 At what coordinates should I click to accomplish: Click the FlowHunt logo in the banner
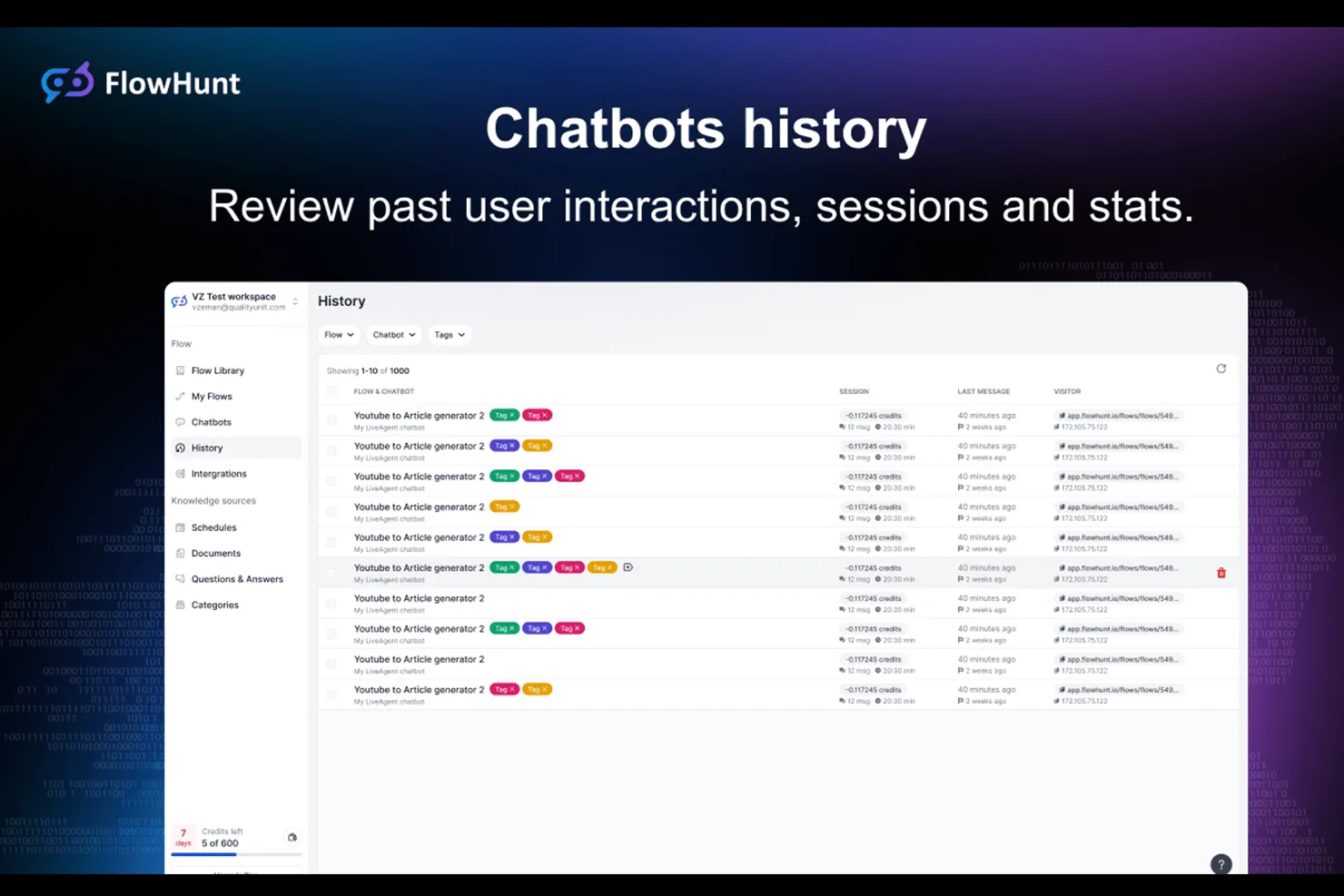click(141, 83)
